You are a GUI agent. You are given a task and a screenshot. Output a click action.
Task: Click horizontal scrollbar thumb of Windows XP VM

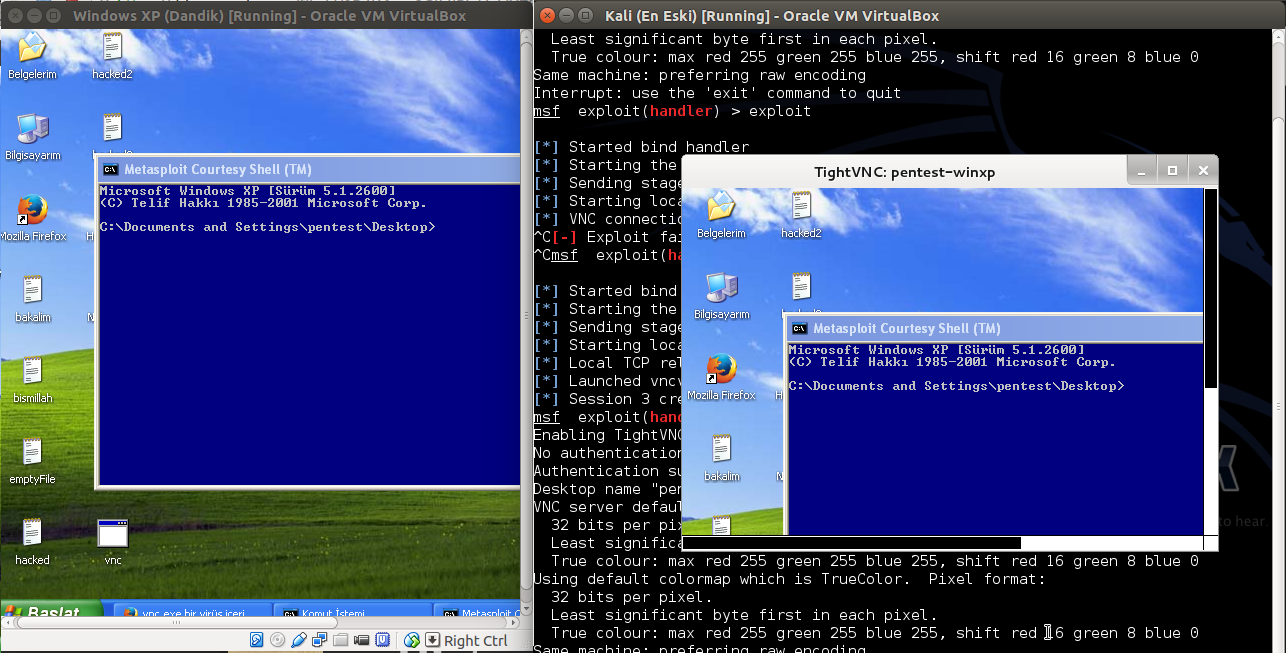[176, 622]
